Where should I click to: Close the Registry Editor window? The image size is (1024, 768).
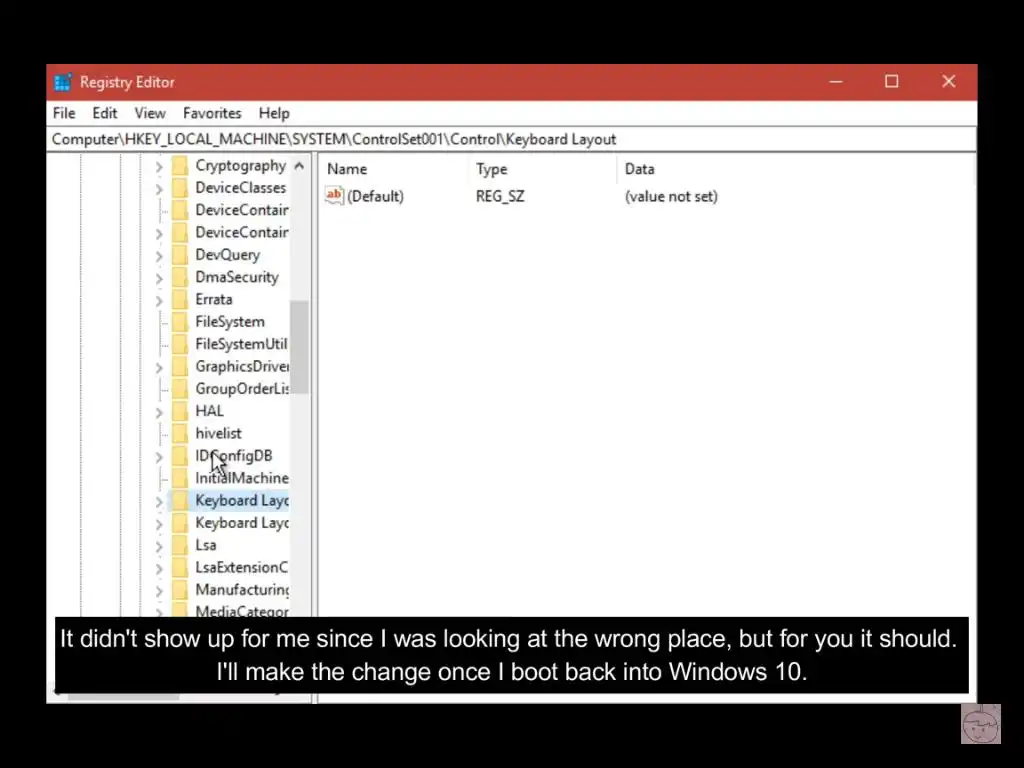949,82
